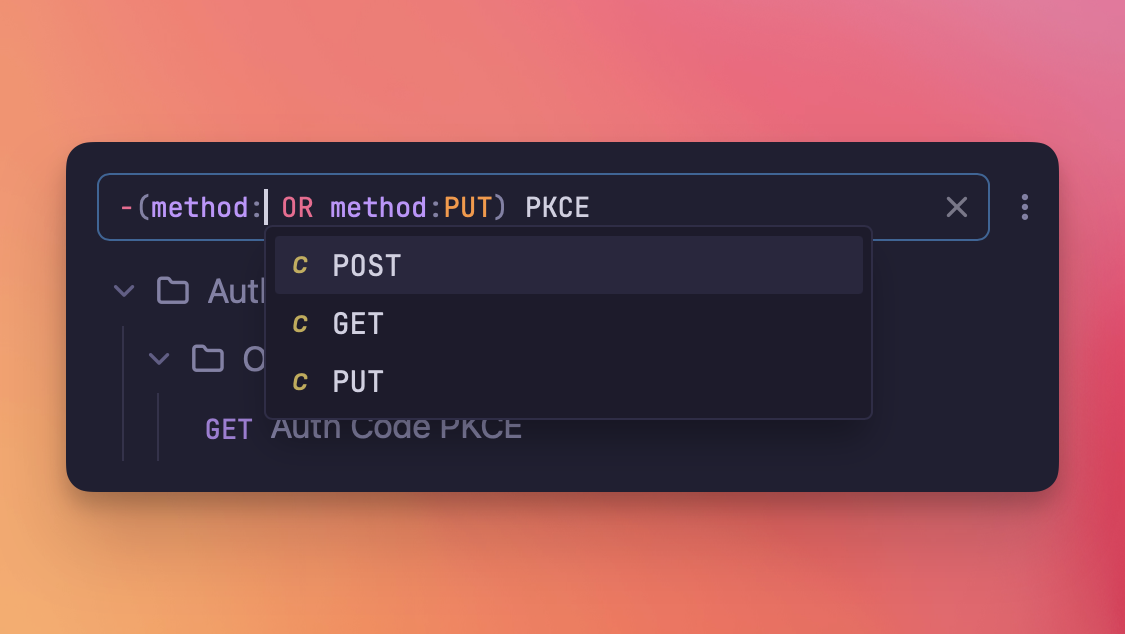Screen dimensions: 1125x634
Task: Open the vertical three-dot overflow menu
Action: pyautogui.click(x=1024, y=207)
